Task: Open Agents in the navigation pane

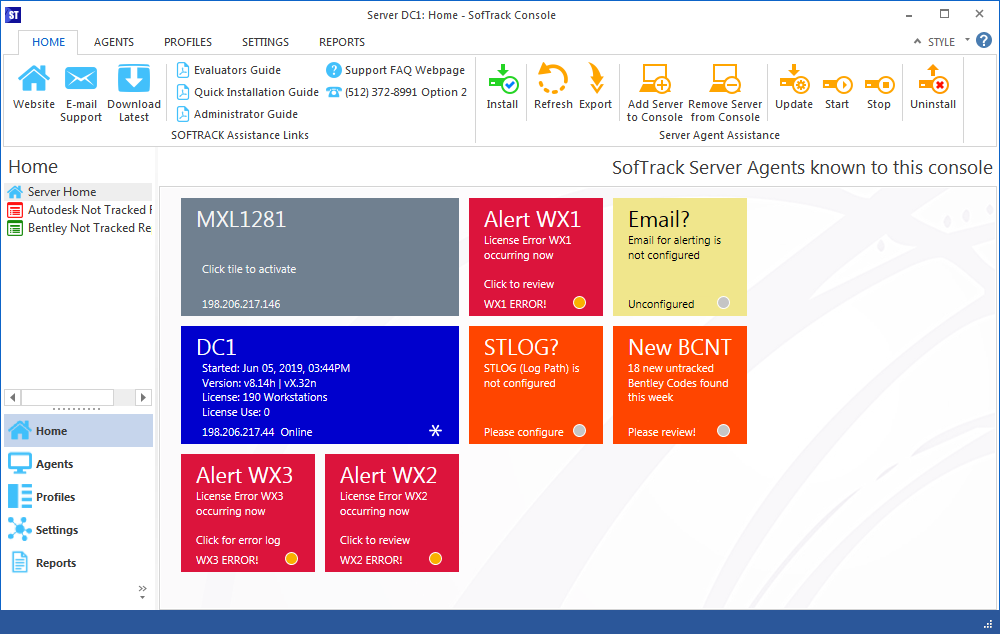Action: 78,464
